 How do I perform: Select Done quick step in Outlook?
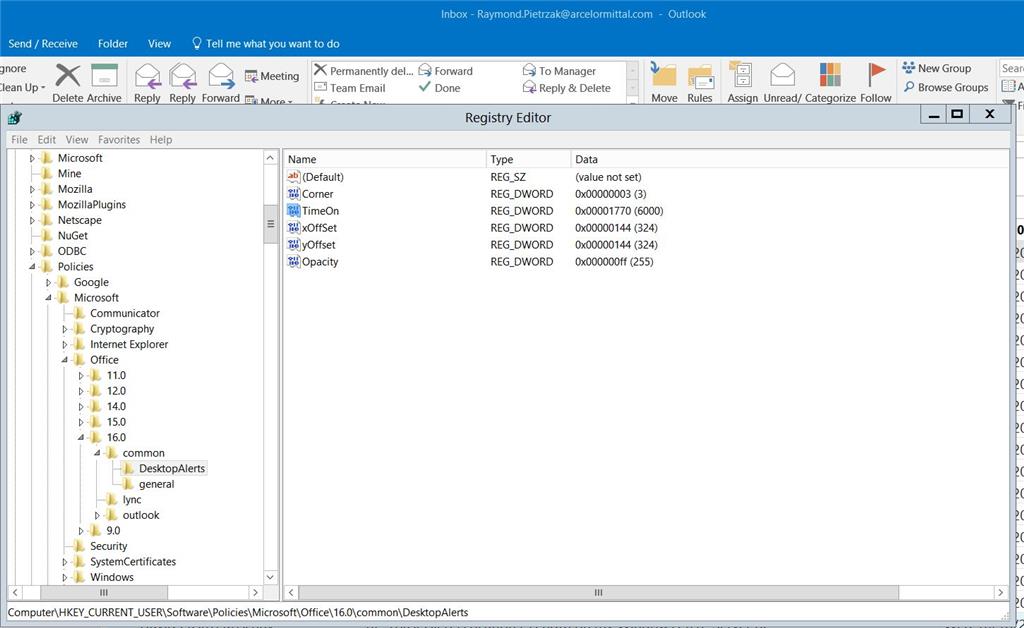(440, 87)
